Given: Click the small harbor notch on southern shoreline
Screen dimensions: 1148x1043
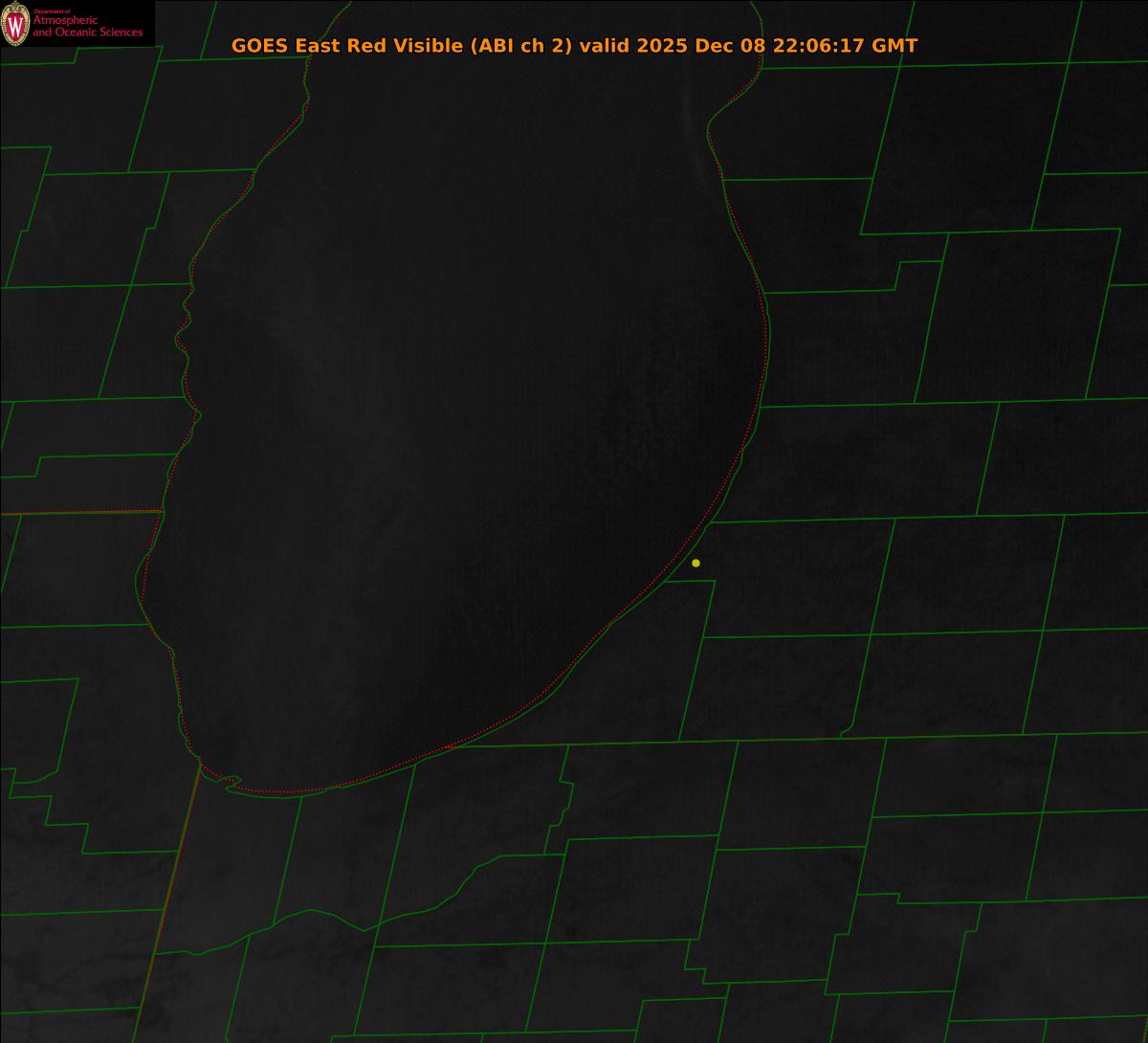Looking at the screenshot, I should coord(230,783).
